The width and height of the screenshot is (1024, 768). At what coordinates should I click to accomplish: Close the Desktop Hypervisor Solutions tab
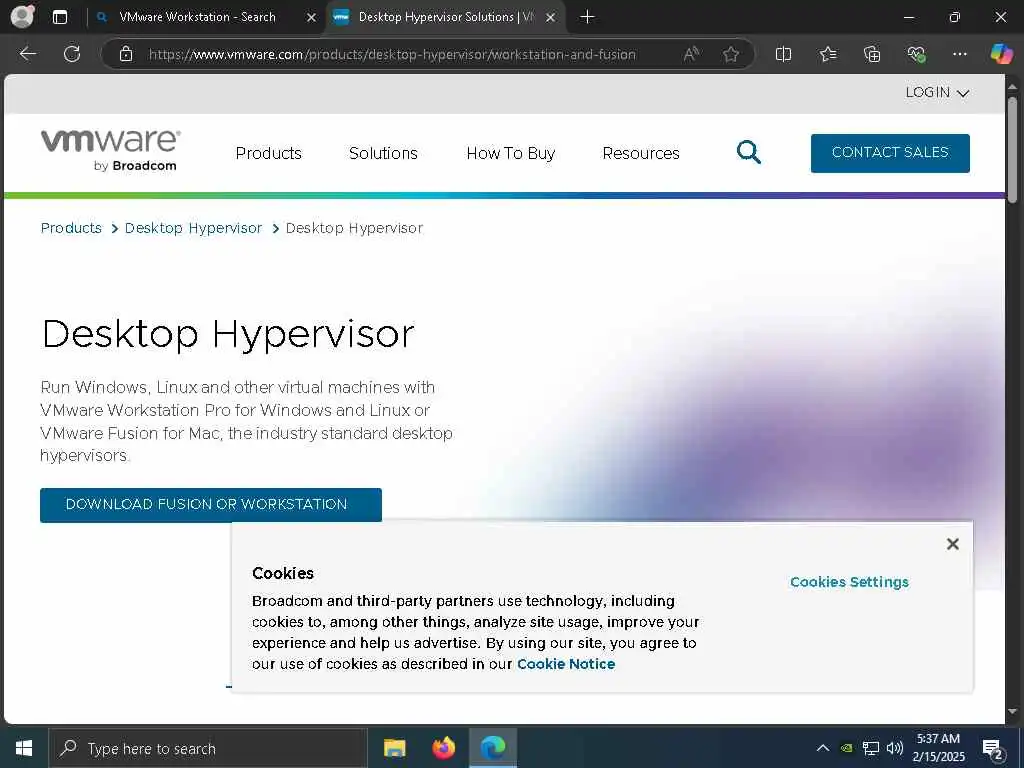pos(551,18)
